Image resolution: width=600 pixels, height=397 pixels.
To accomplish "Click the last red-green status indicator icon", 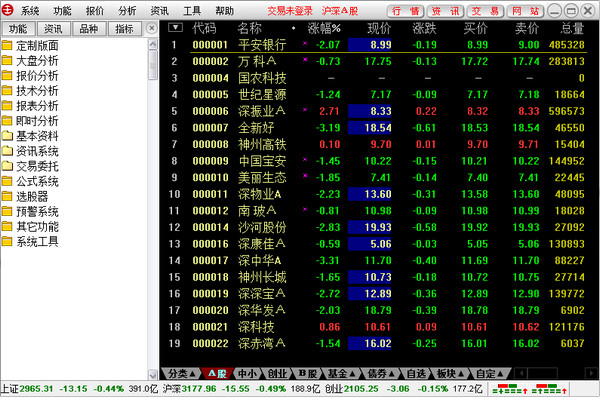I will pyautogui.click(x=549, y=389).
